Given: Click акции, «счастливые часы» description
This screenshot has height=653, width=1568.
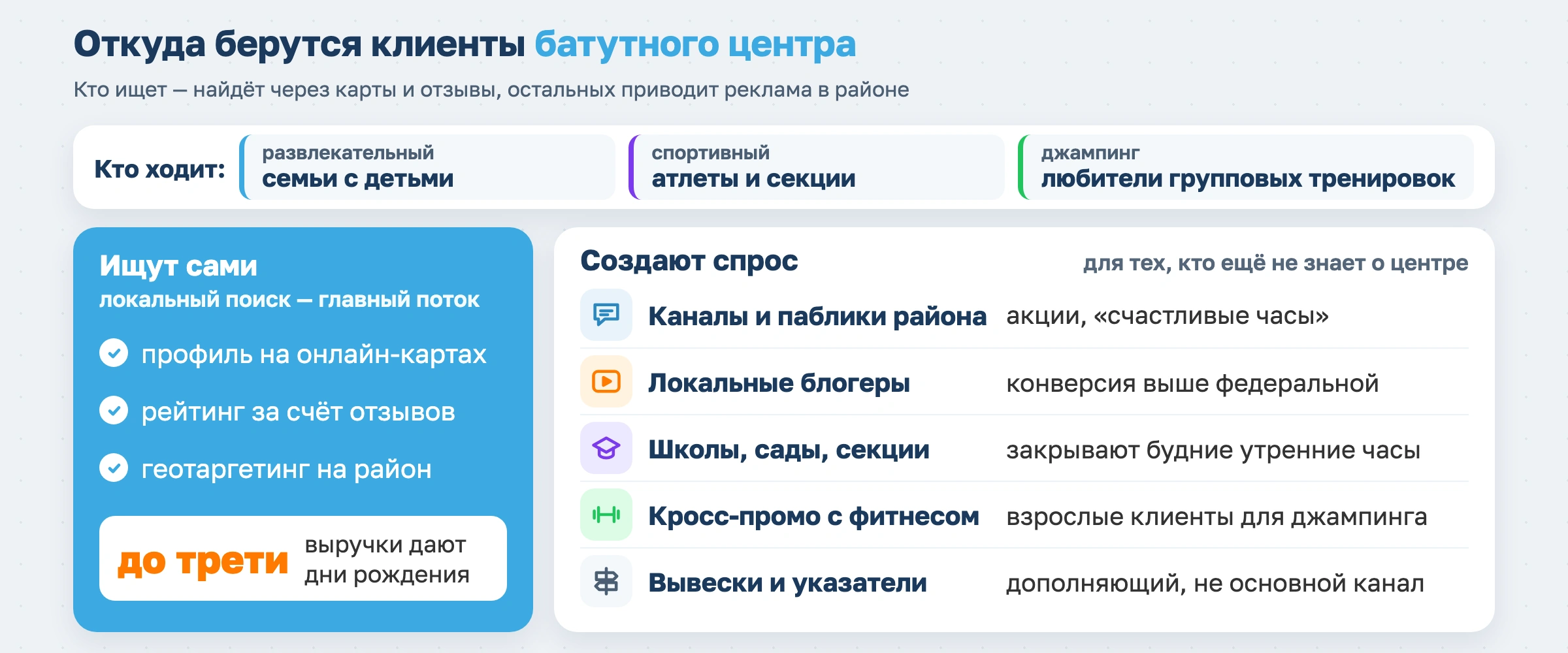Looking at the screenshot, I should (1168, 316).
